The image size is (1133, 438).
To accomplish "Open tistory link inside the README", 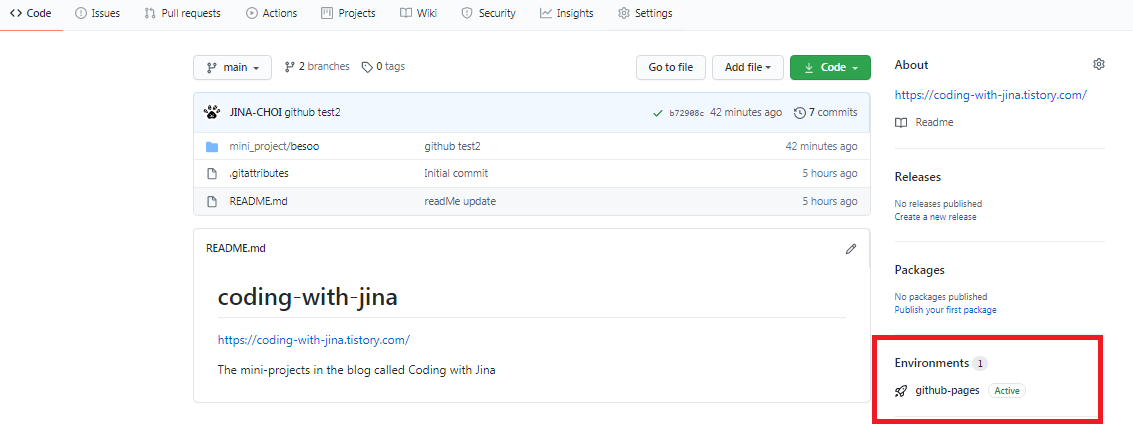I will click(x=314, y=340).
